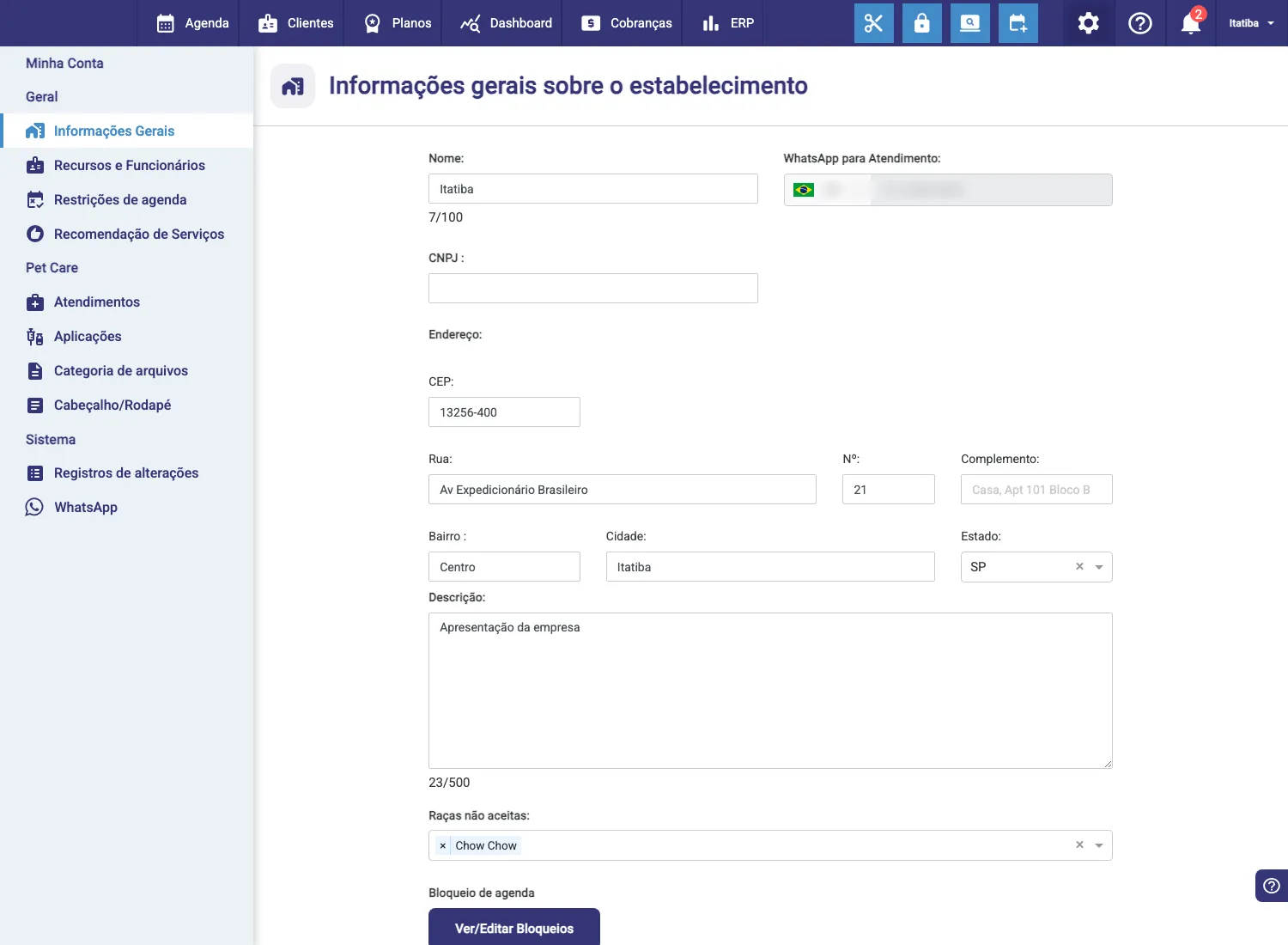Click the Recomendação de Serviços thumbs-up icon

coord(35,234)
